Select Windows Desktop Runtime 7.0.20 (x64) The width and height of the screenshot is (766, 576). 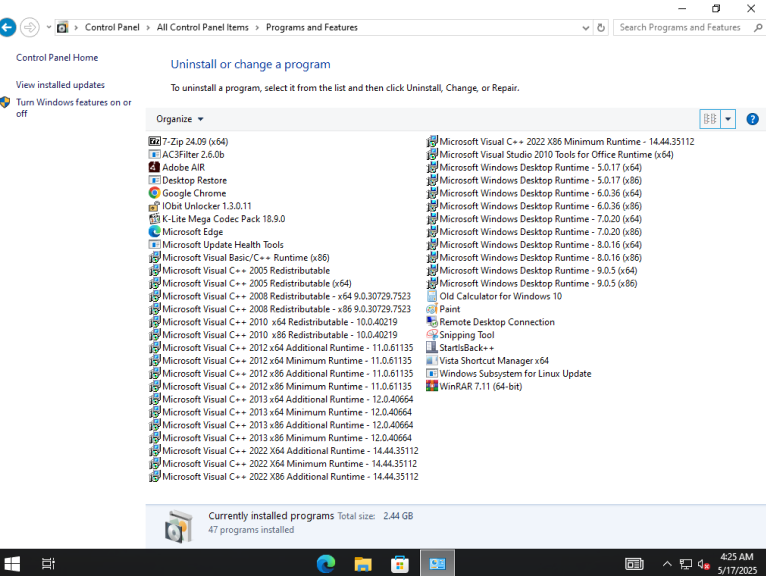click(x=534, y=219)
